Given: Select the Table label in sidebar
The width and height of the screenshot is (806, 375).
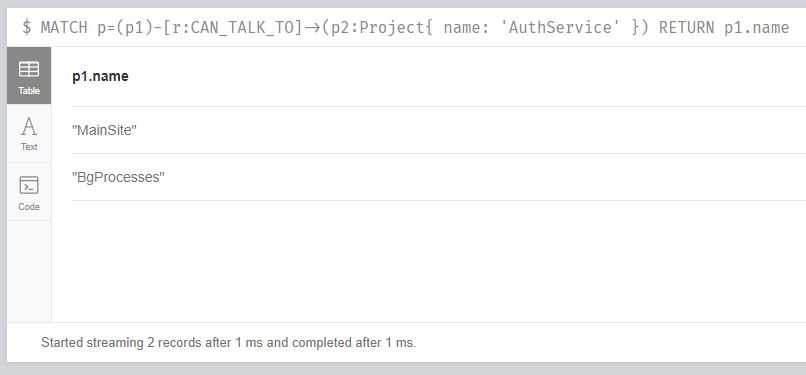Looking at the screenshot, I should (x=29, y=91).
